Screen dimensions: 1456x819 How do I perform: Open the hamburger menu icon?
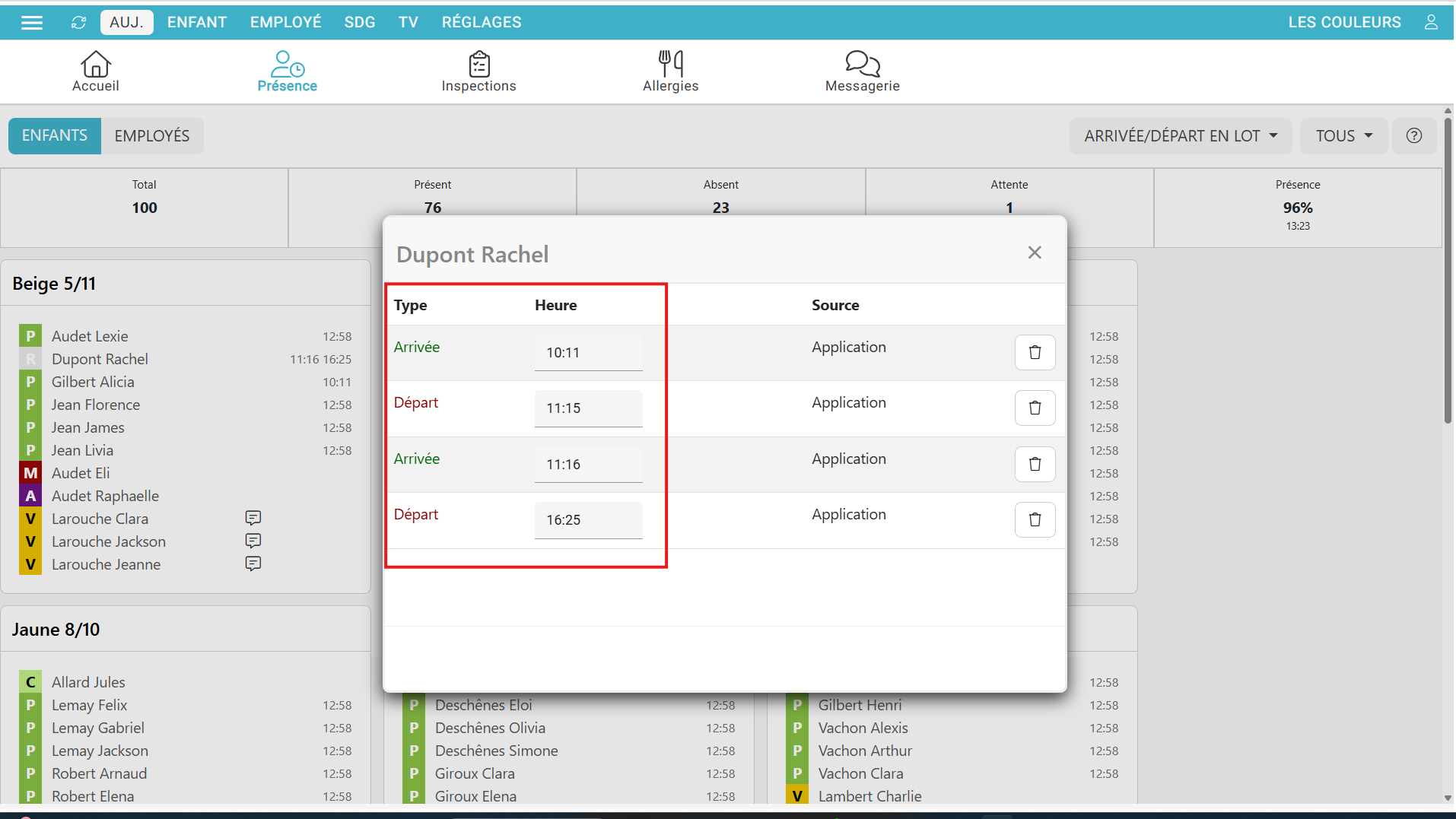tap(31, 22)
